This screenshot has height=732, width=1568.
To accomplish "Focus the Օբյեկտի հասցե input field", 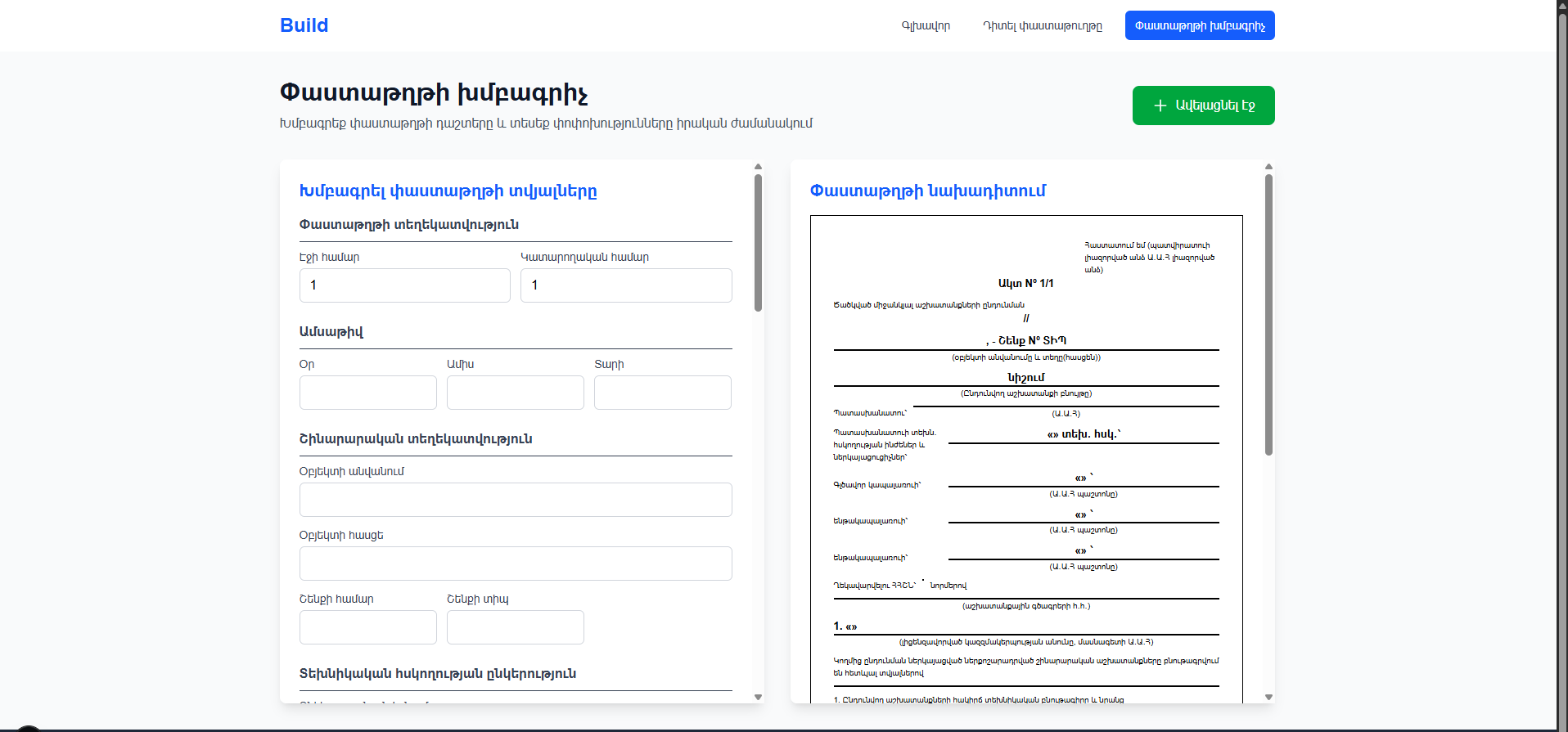I will pyautogui.click(x=516, y=564).
